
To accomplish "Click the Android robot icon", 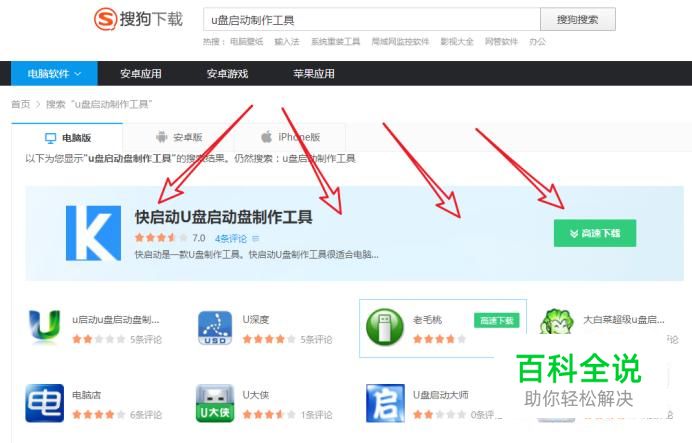I will click(x=162, y=137).
